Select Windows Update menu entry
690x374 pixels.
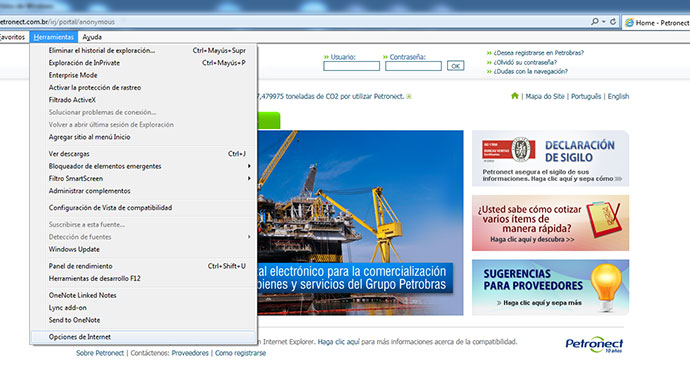tap(143, 249)
